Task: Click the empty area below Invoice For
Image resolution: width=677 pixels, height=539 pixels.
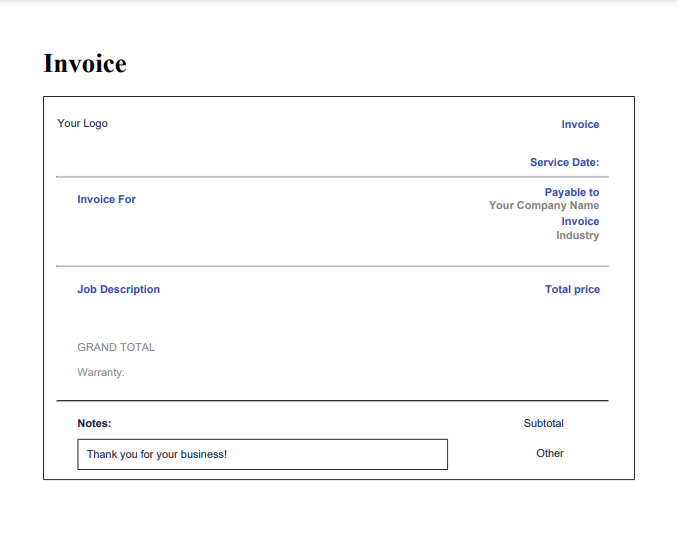Action: pyautogui.click(x=173, y=235)
